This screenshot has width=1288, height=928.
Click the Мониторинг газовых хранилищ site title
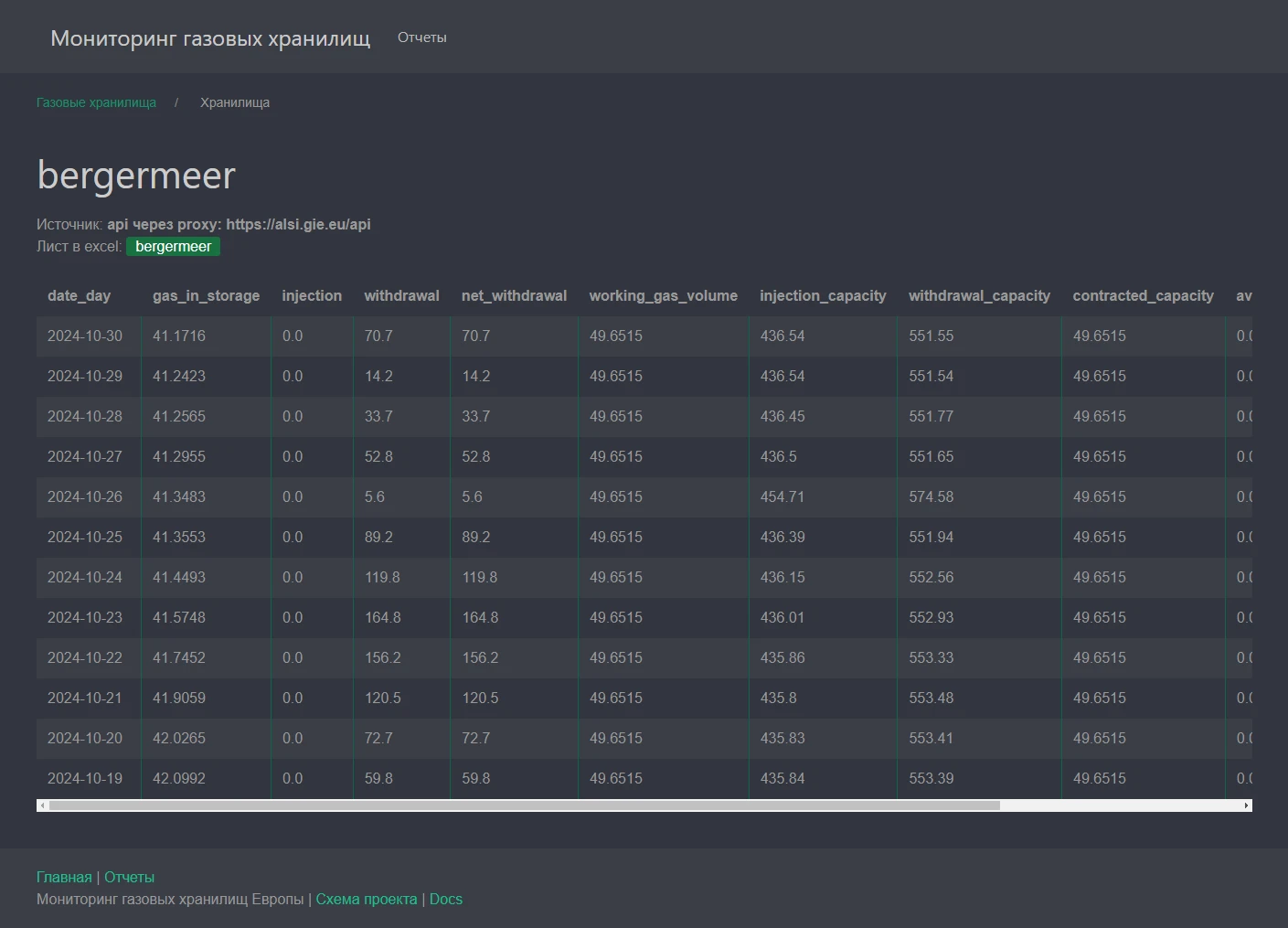pos(210,38)
